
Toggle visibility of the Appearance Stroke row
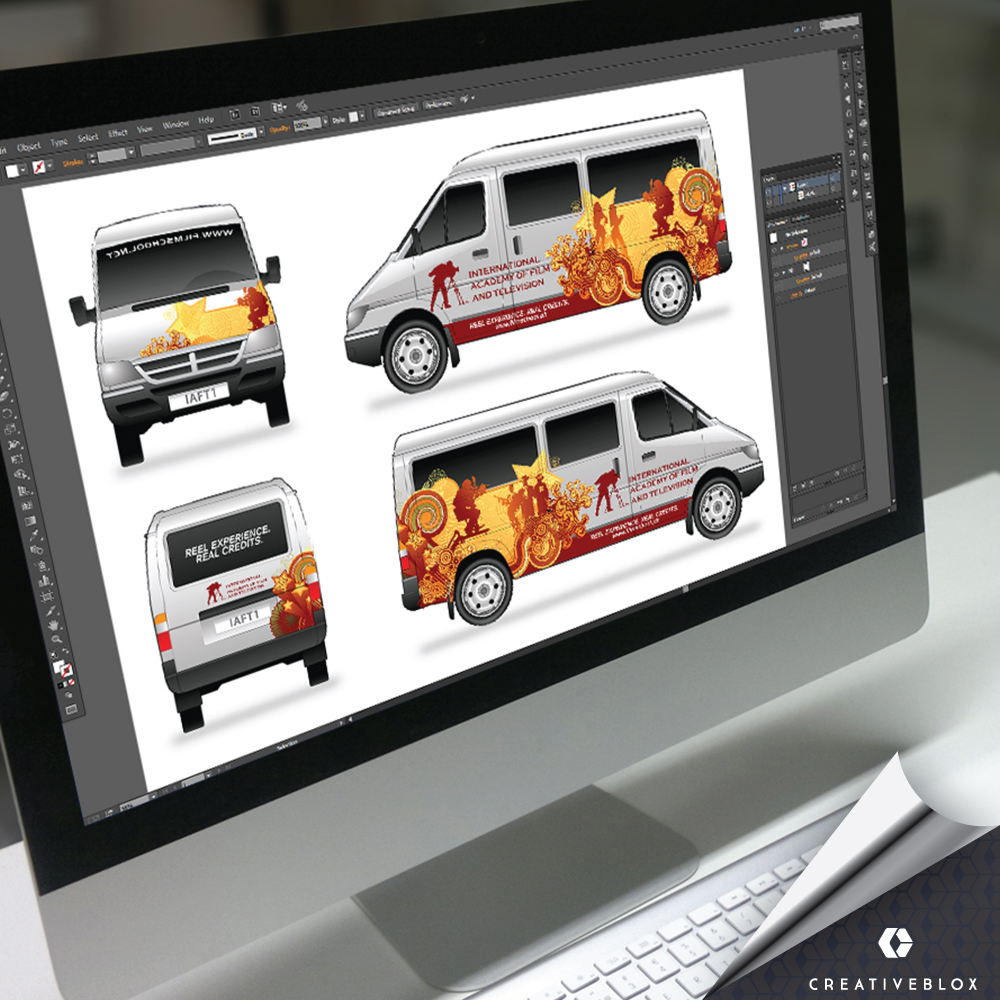[774, 251]
